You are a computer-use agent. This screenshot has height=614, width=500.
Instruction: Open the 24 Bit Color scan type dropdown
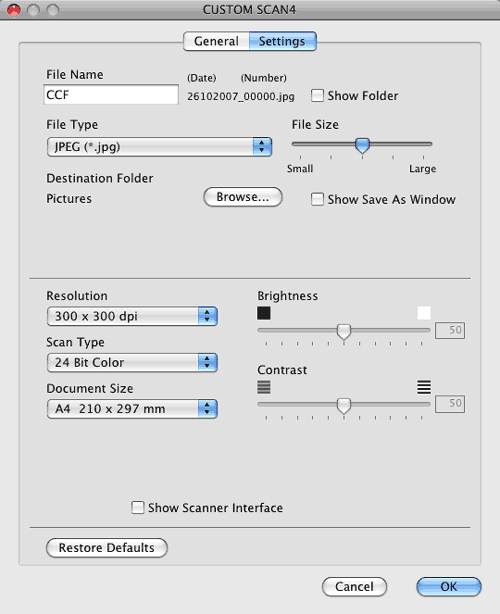tap(132, 362)
